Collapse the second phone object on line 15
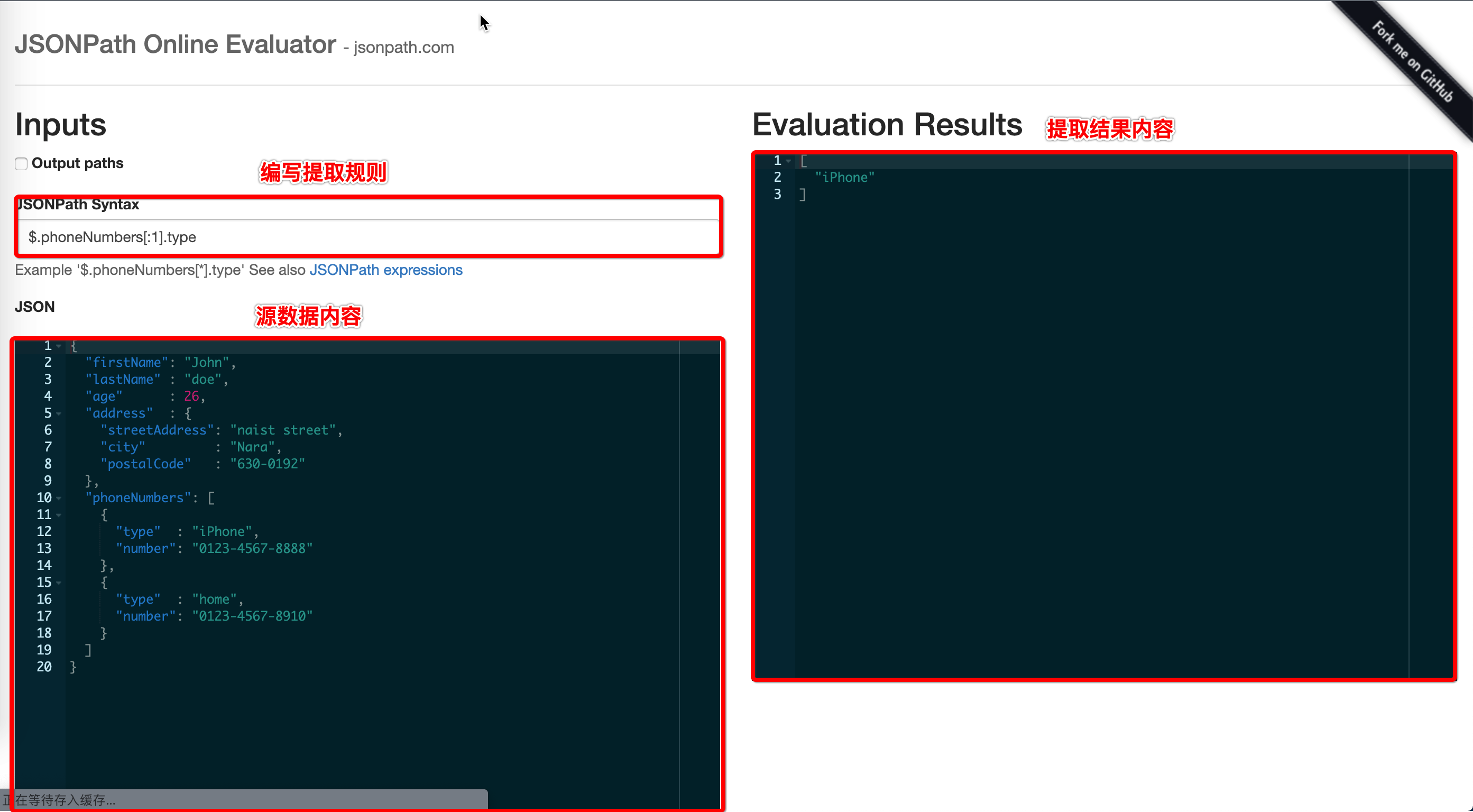The image size is (1473, 812). coord(59,583)
